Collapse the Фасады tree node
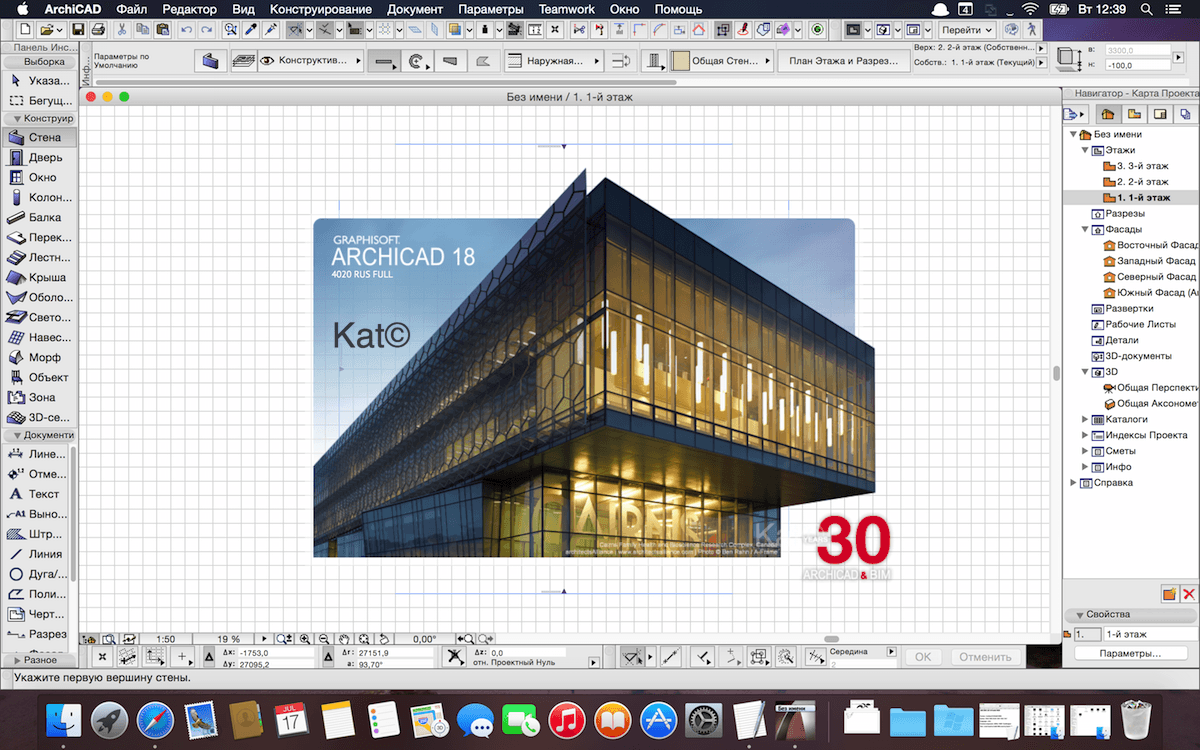The height and width of the screenshot is (750, 1200). pyautogui.click(x=1085, y=229)
